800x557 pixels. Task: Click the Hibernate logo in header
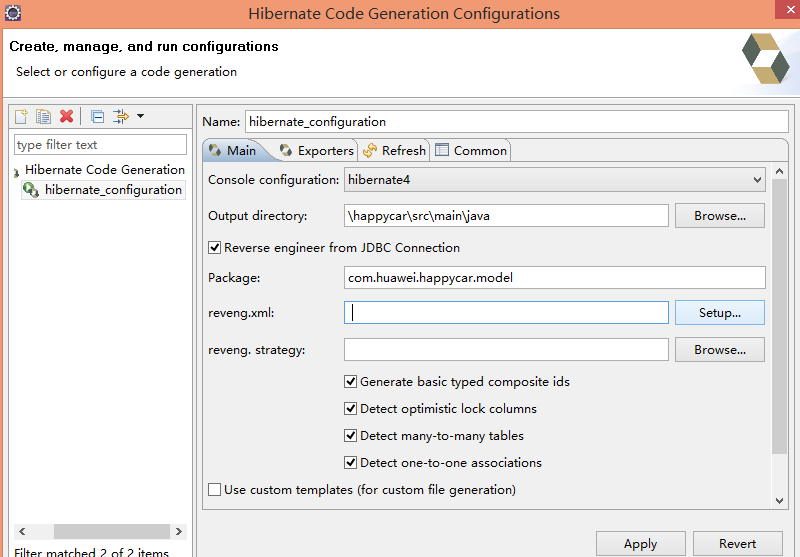(765, 59)
